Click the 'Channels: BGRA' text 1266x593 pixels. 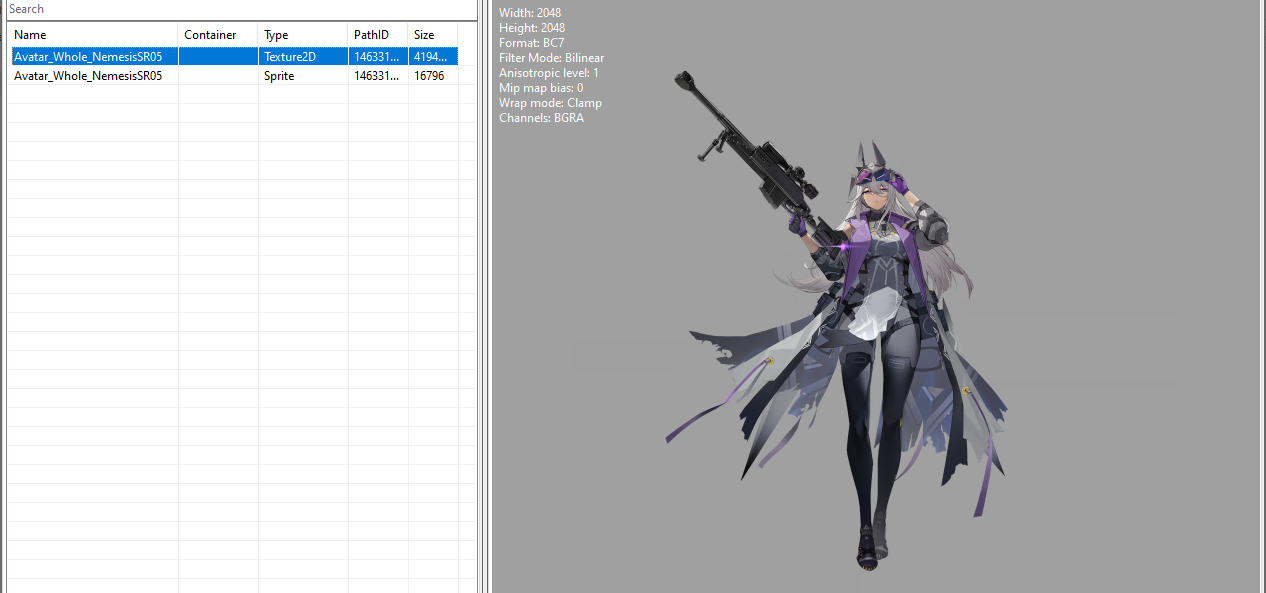[x=541, y=118]
